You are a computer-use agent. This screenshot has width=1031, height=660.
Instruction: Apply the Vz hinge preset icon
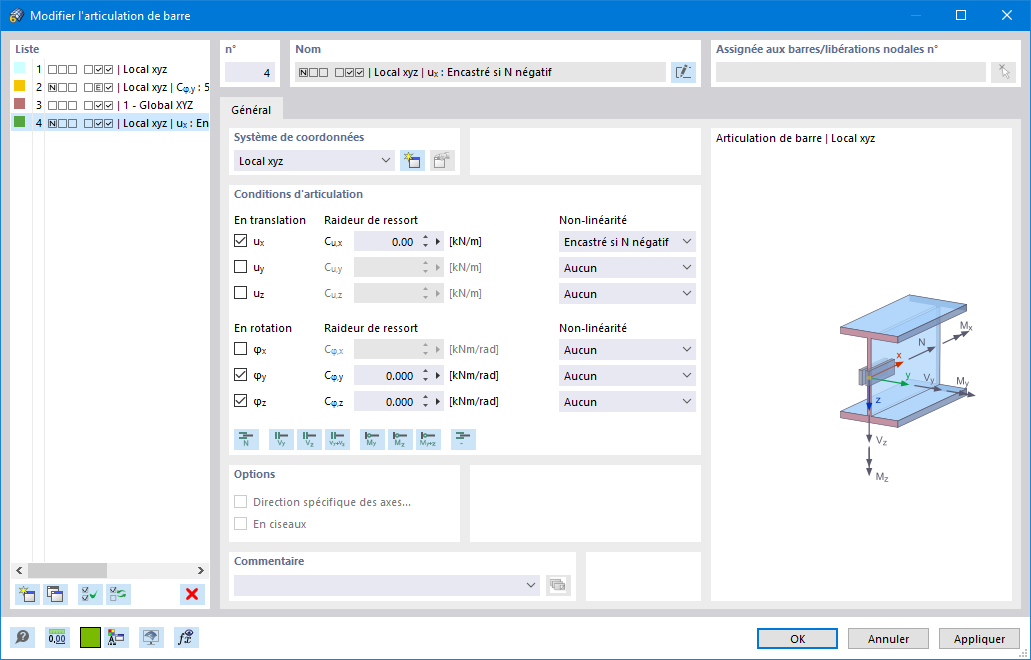tap(309, 439)
